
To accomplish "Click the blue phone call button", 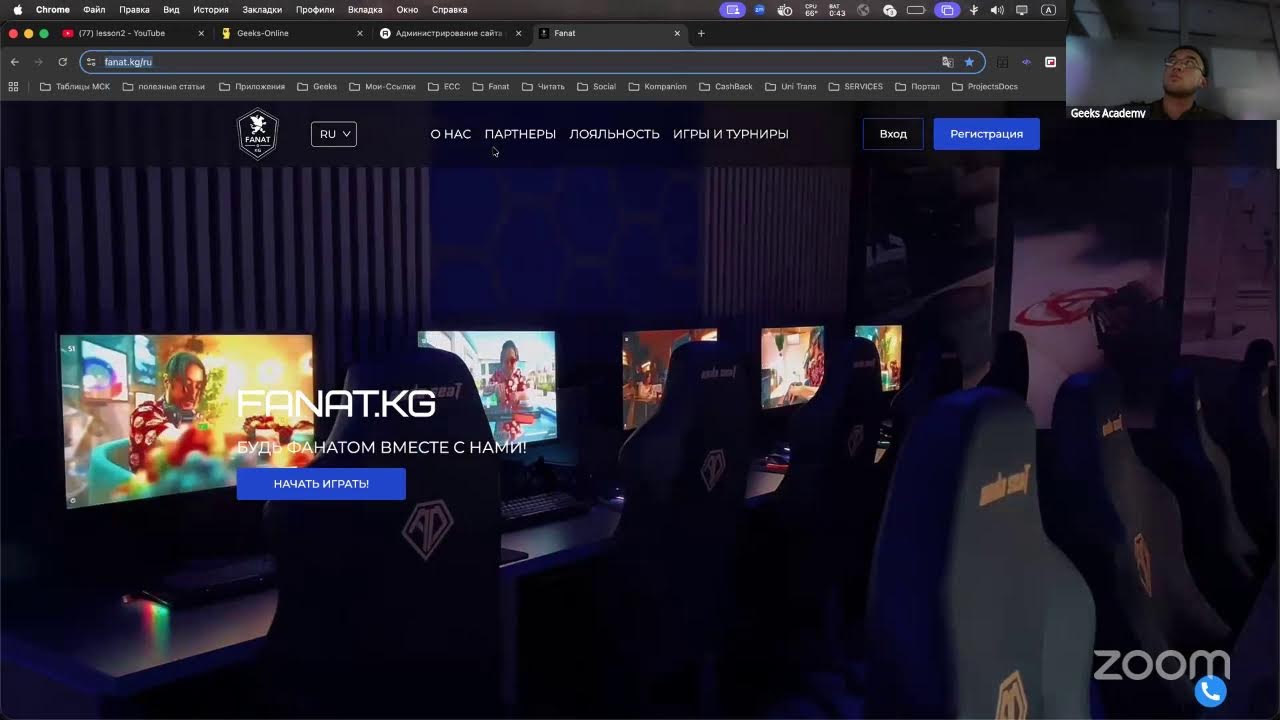I will [1210, 691].
